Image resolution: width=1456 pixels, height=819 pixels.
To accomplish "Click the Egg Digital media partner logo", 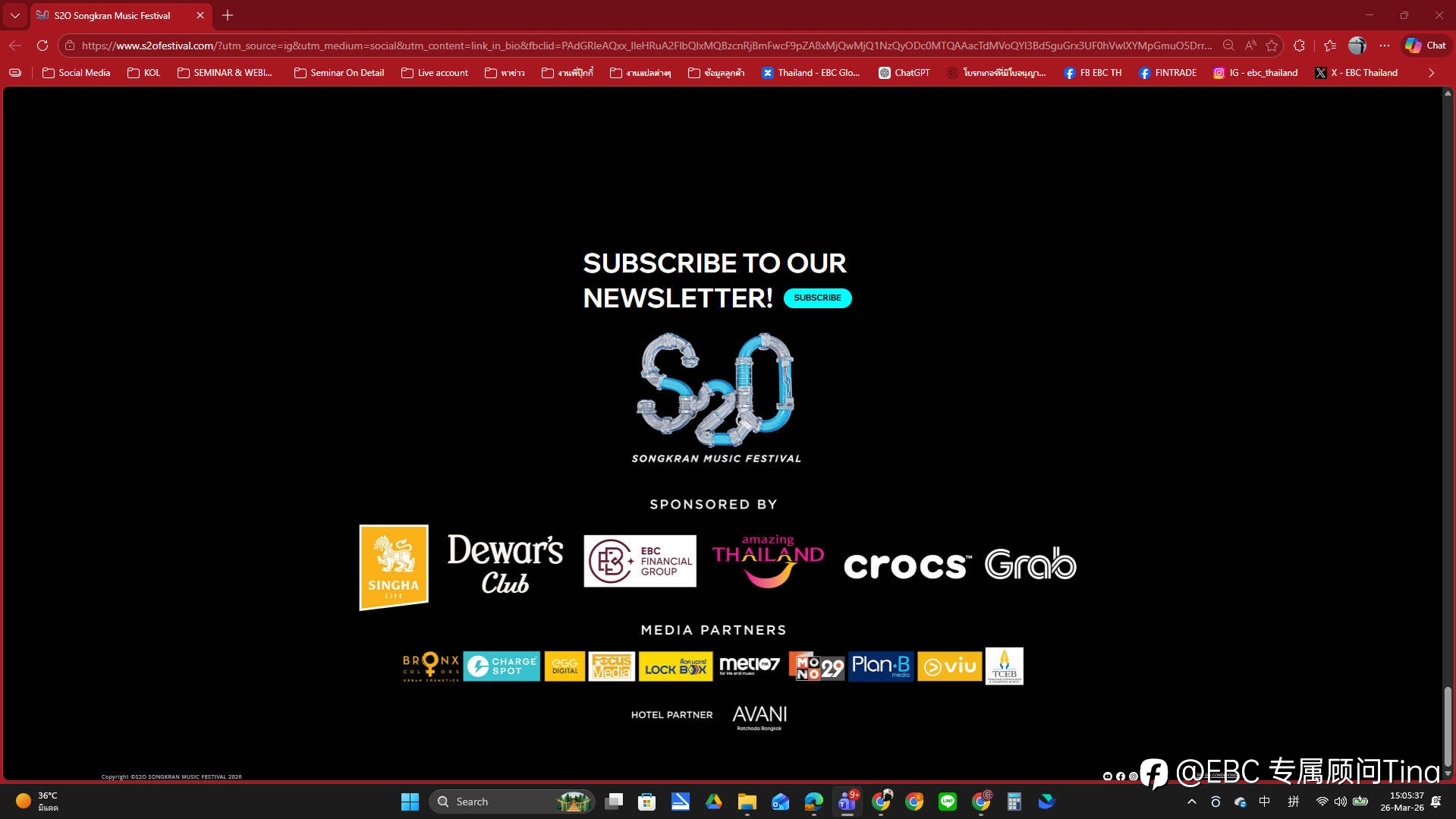I will pyautogui.click(x=564, y=666).
